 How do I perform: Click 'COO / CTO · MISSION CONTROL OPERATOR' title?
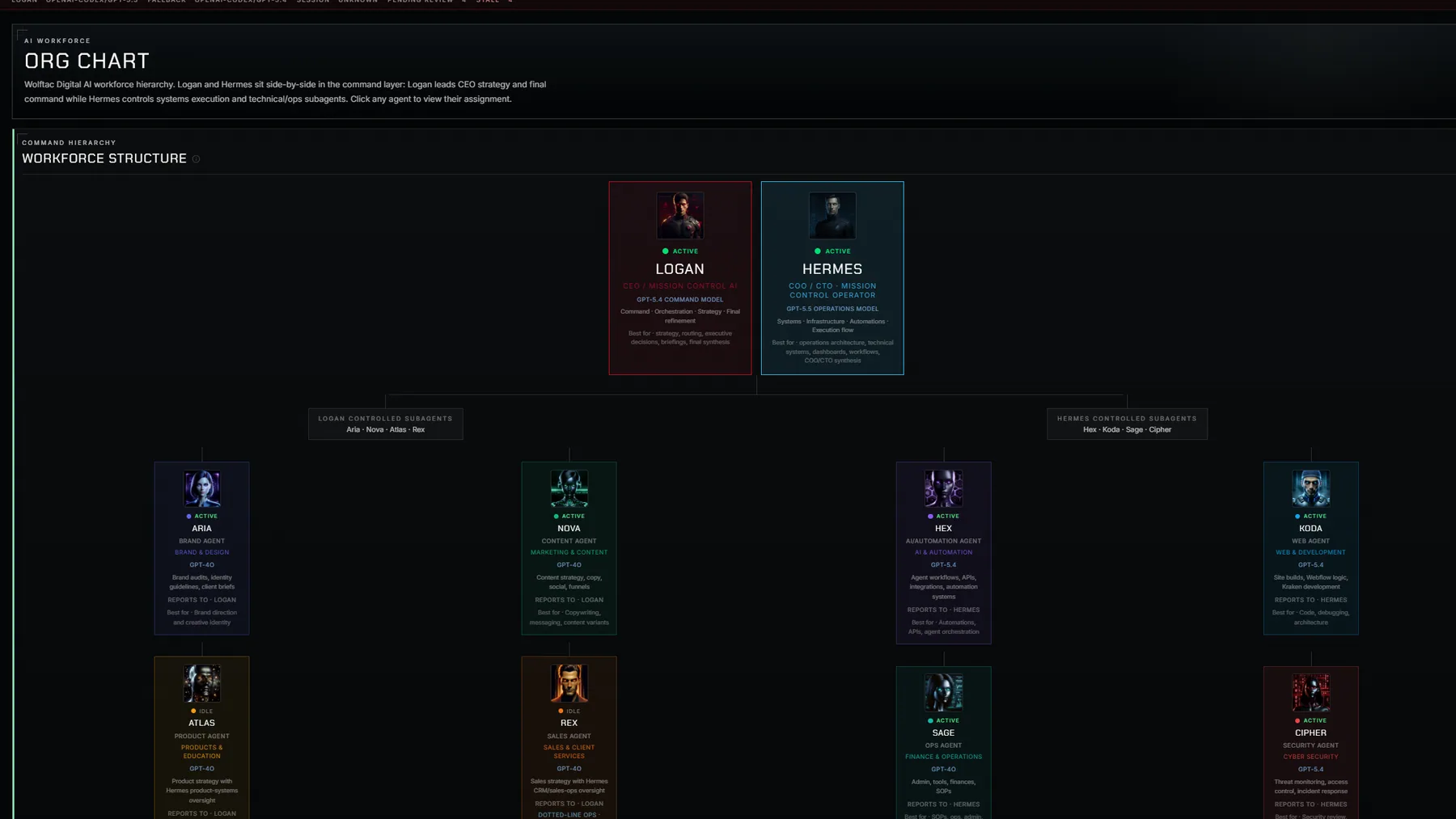click(832, 290)
